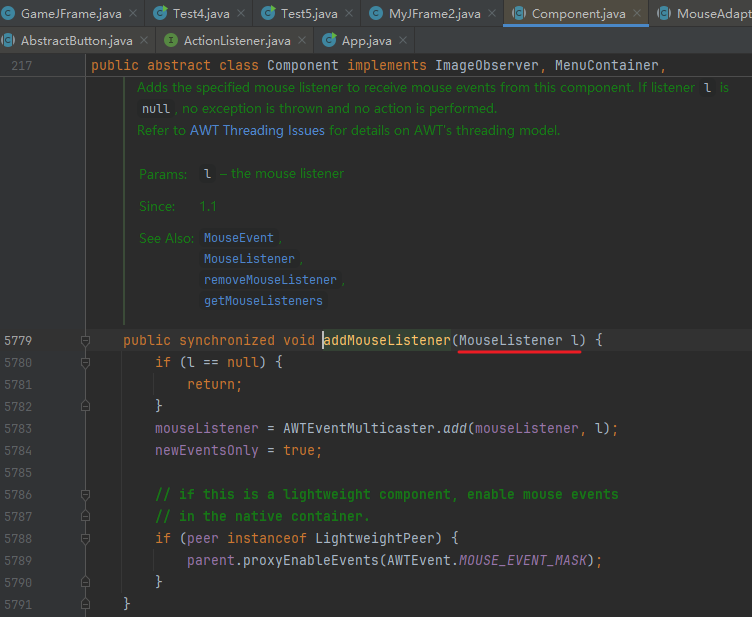Click fold end marker at line 5787
Screen dimensions: 752x617
(x=85, y=516)
